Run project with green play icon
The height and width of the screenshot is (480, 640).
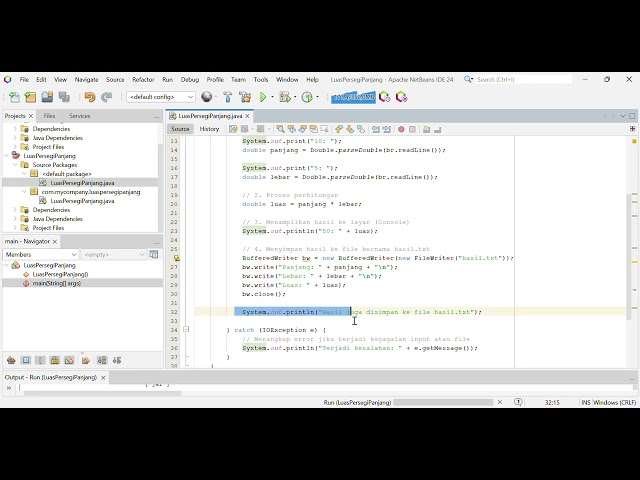click(263, 97)
